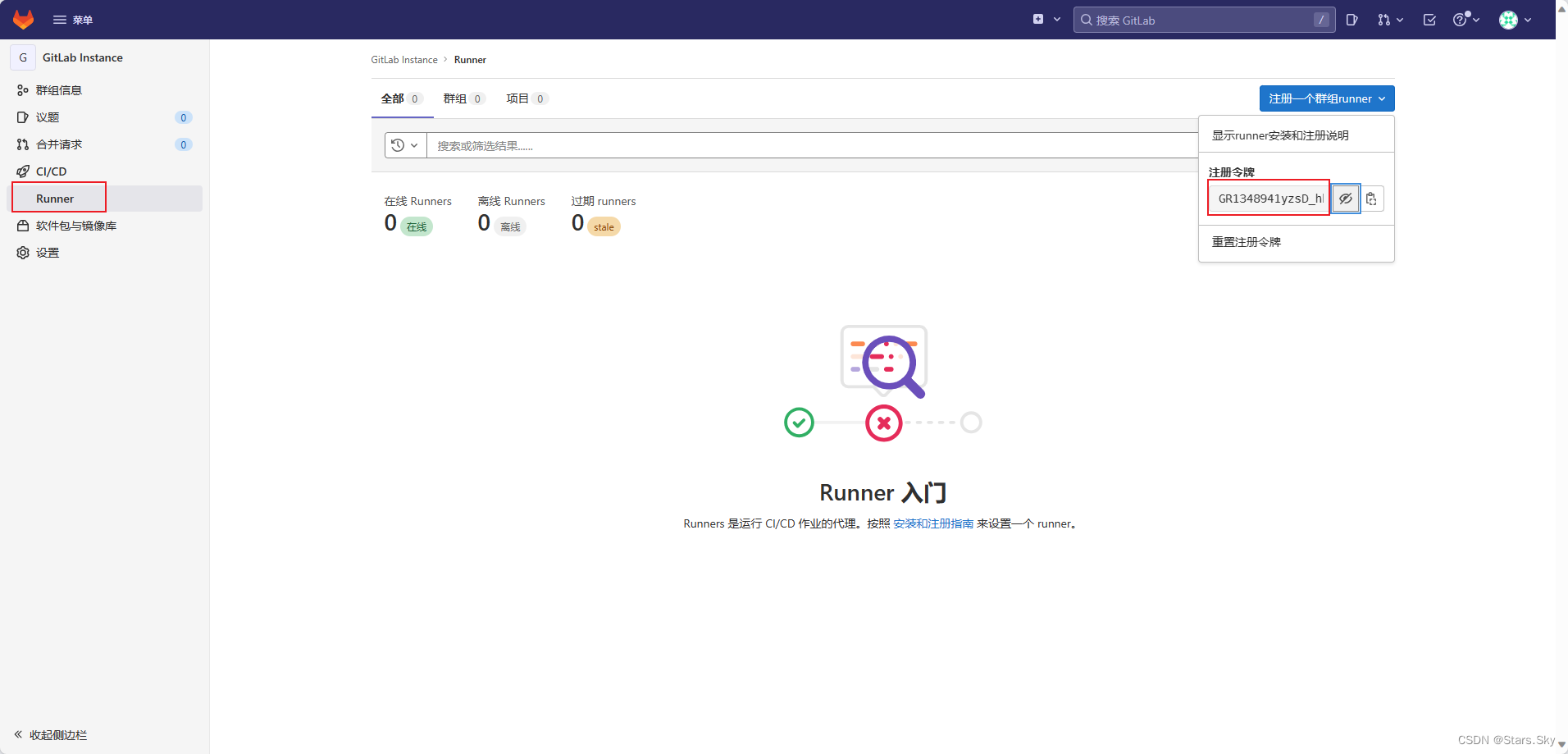Open the to-do list checkmark icon
This screenshot has width=1568, height=754.
[1429, 19]
